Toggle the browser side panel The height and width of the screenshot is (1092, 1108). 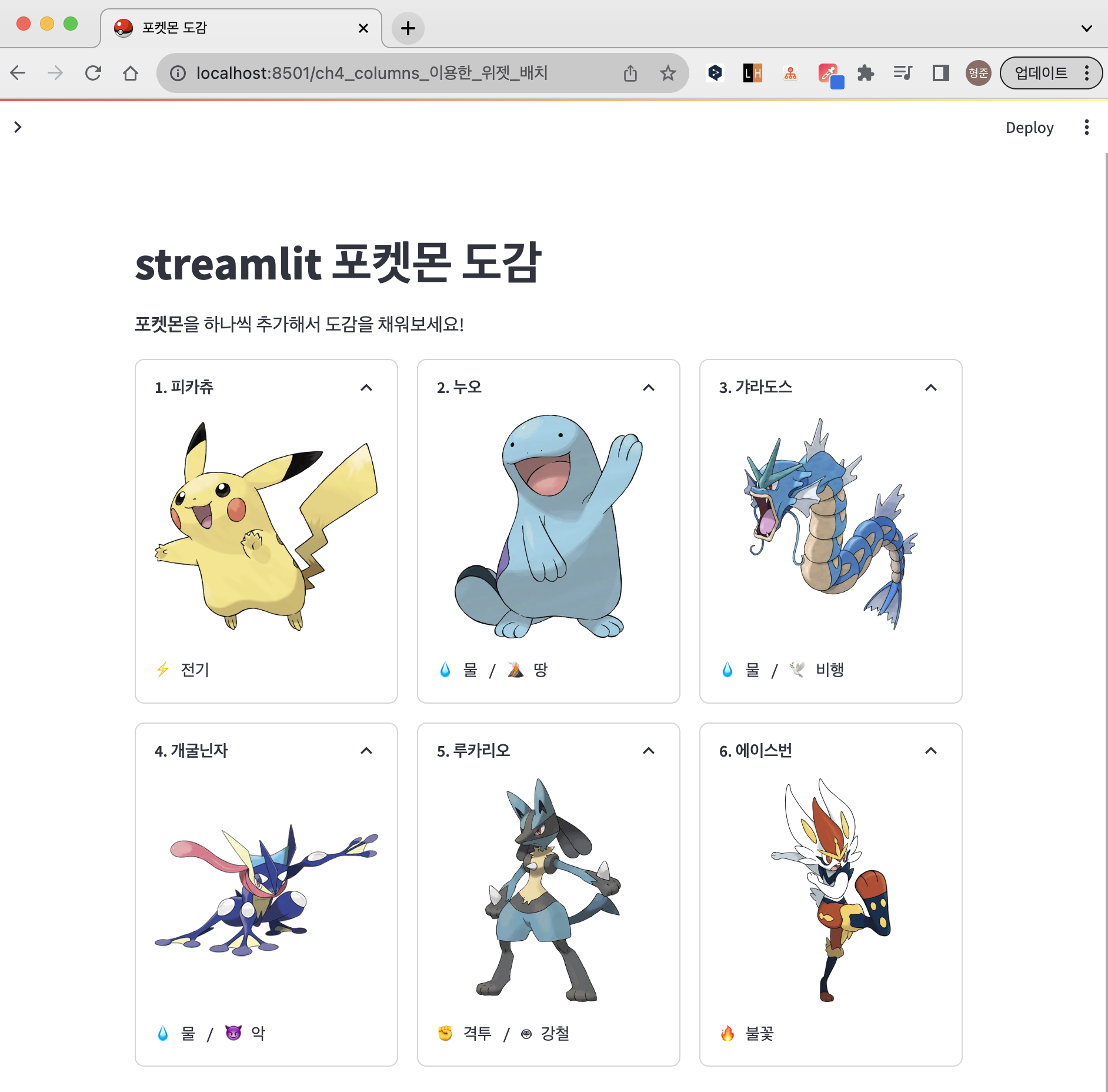coord(940,73)
